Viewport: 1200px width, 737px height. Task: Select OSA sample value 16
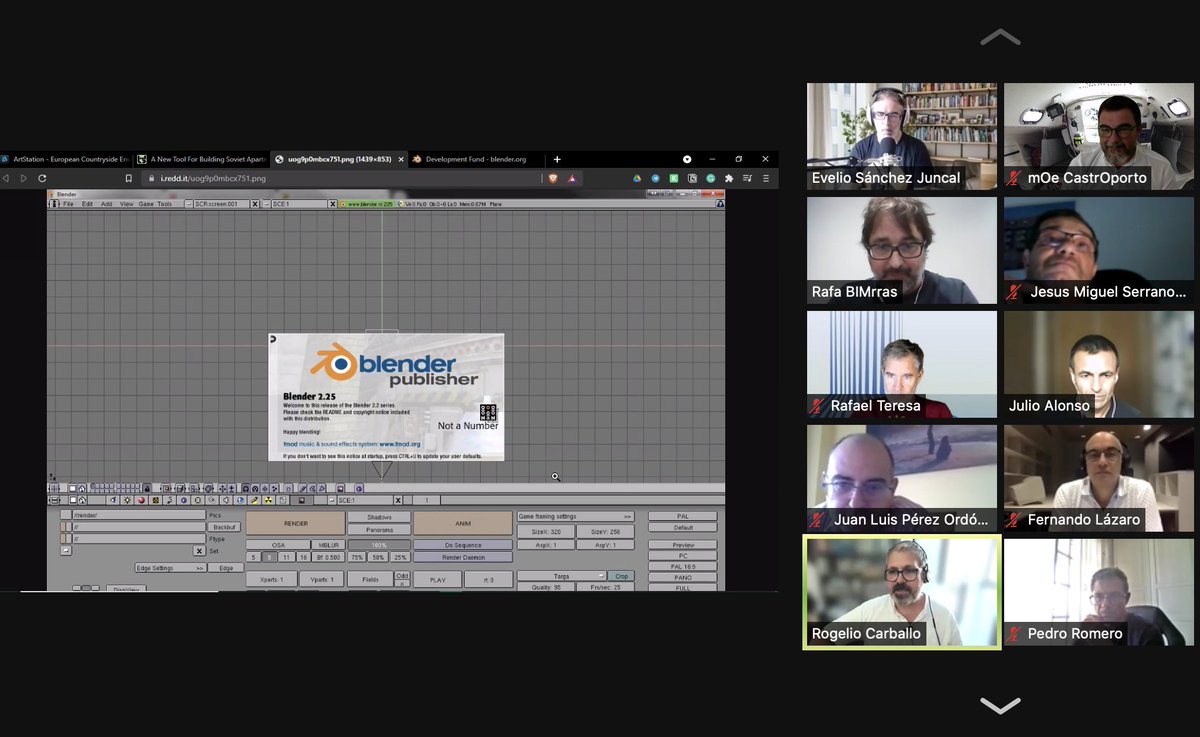(x=303, y=557)
